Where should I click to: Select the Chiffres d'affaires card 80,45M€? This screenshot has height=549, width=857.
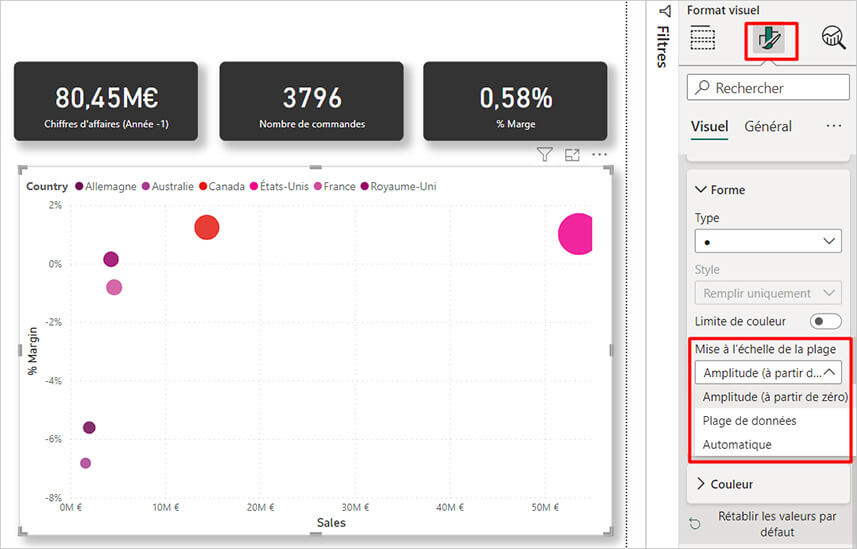106,101
